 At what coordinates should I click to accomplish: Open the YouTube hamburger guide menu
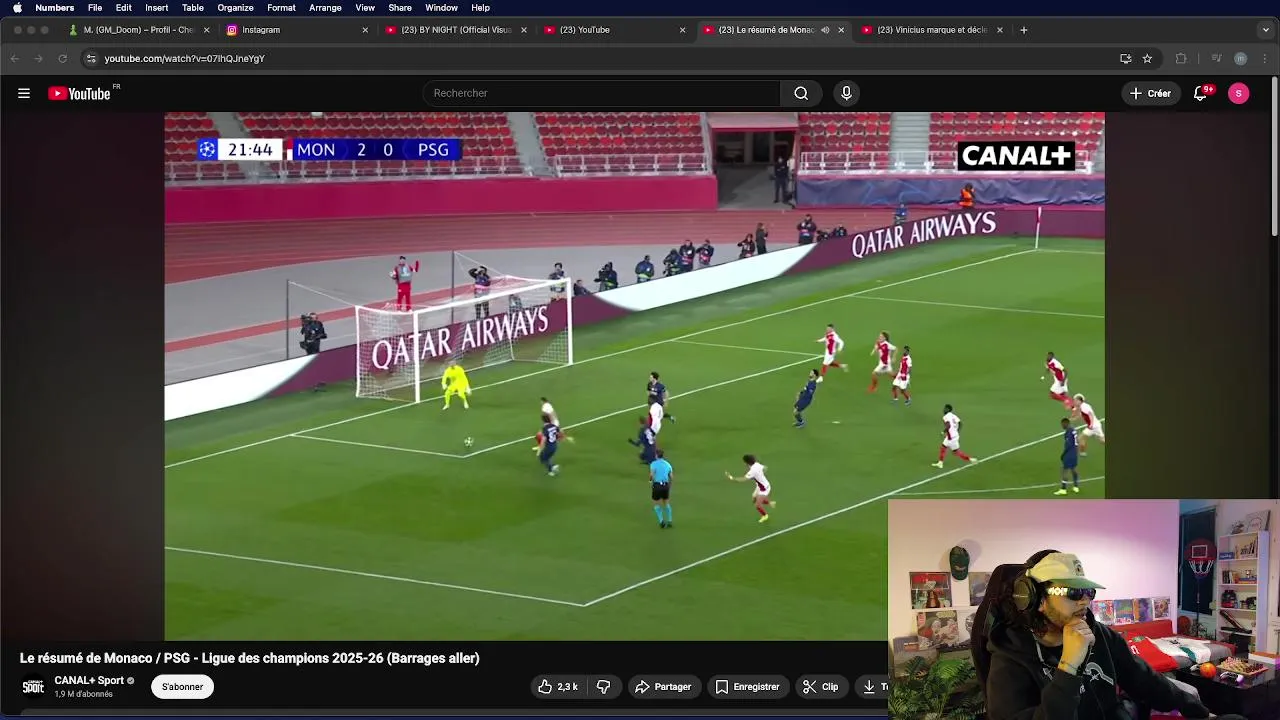24,93
